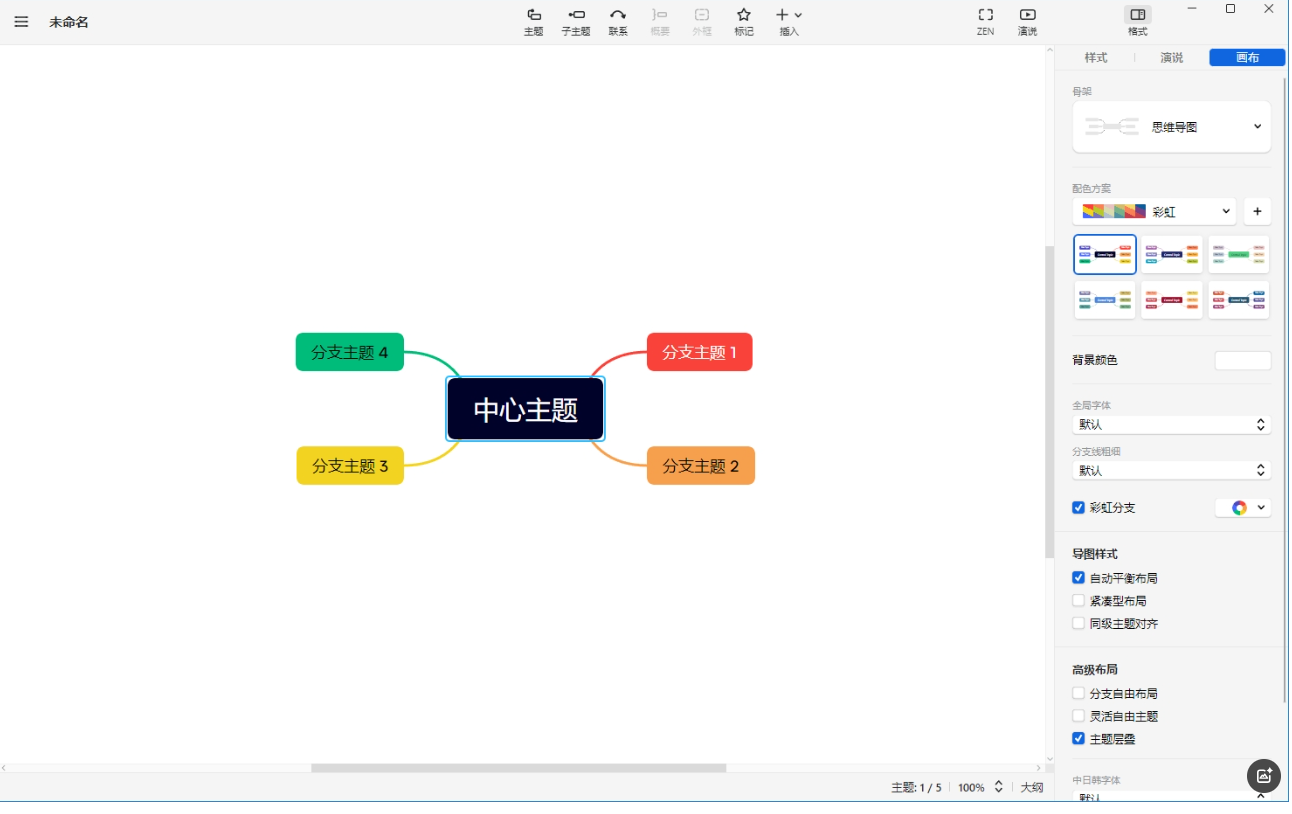Click the 100% zoom value
This screenshot has height=814, width=1292.
[971, 788]
